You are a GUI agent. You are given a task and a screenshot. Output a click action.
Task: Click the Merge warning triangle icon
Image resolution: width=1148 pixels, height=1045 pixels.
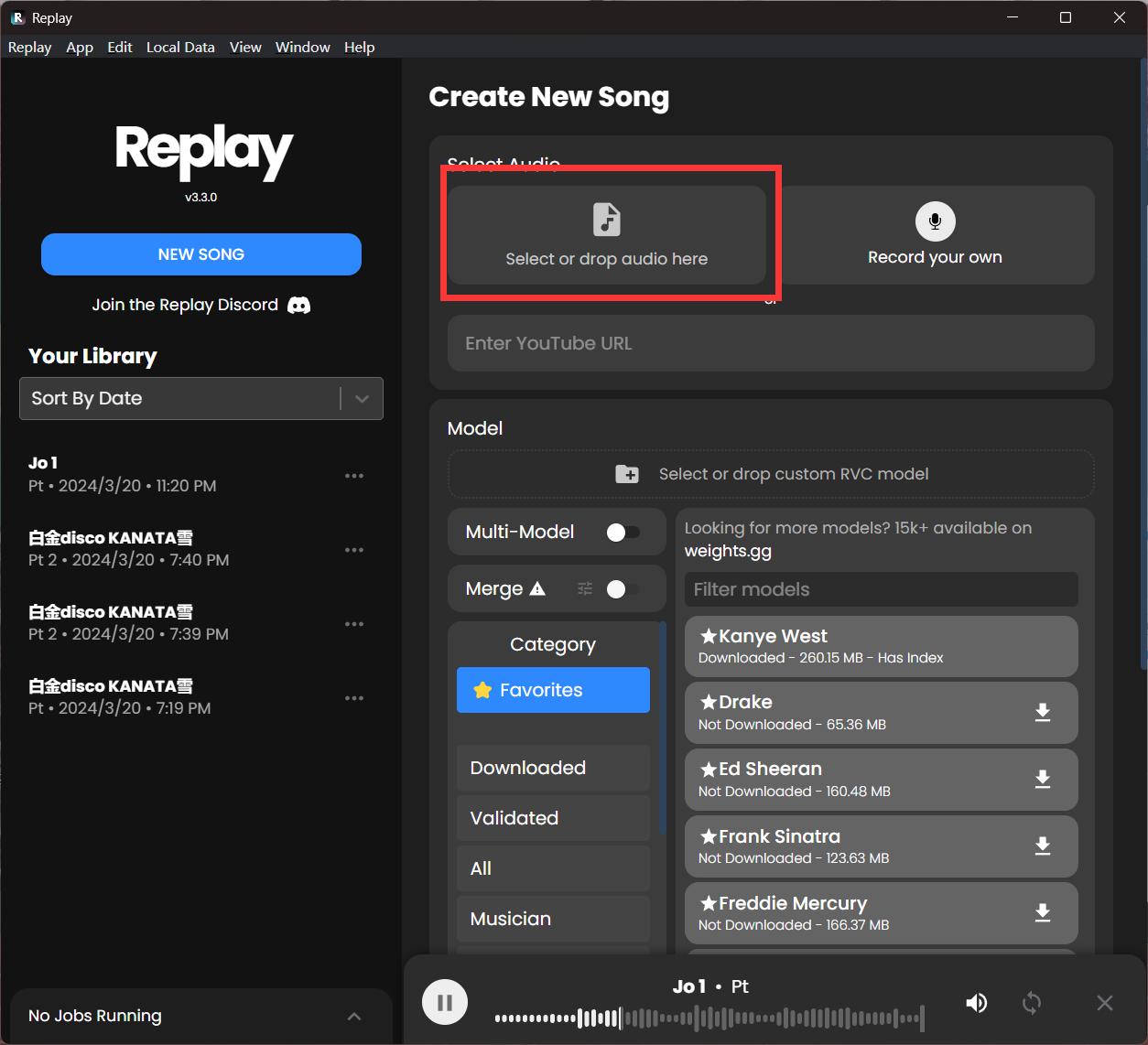click(537, 588)
